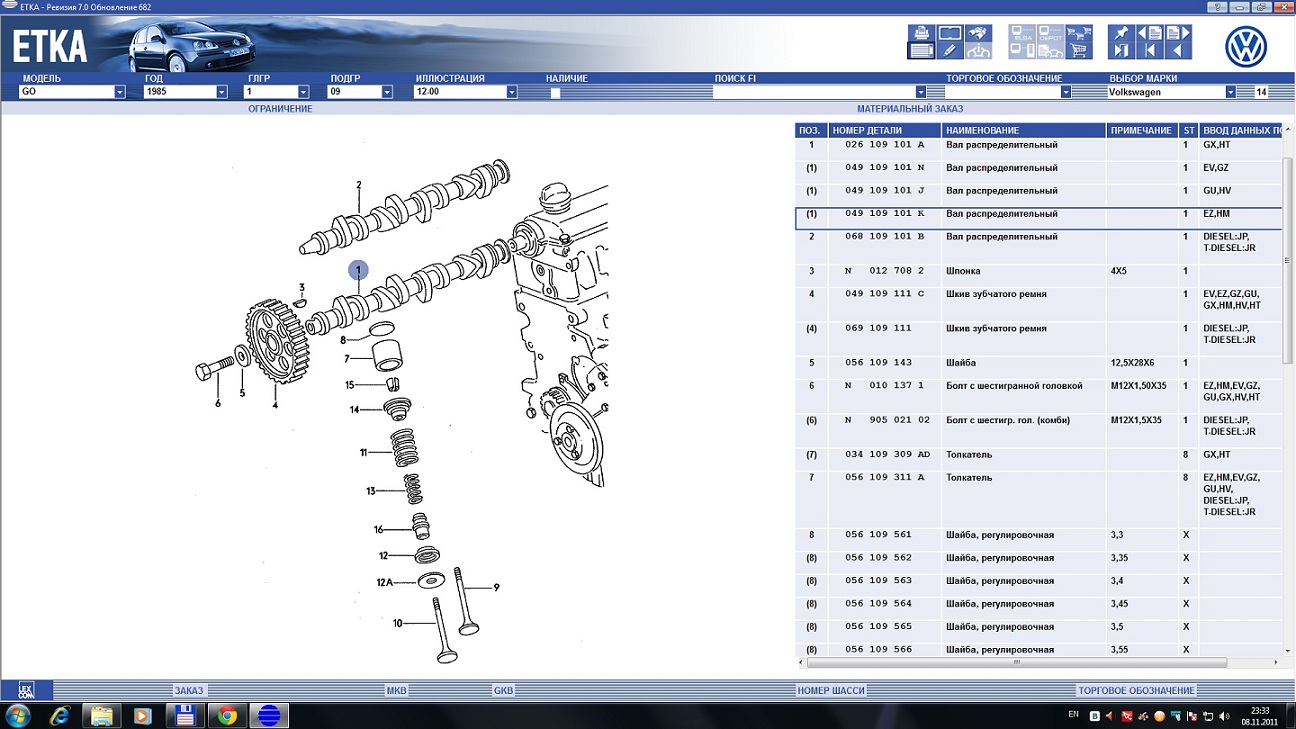Open Google Chrome from taskbar
1296x729 pixels.
227,715
